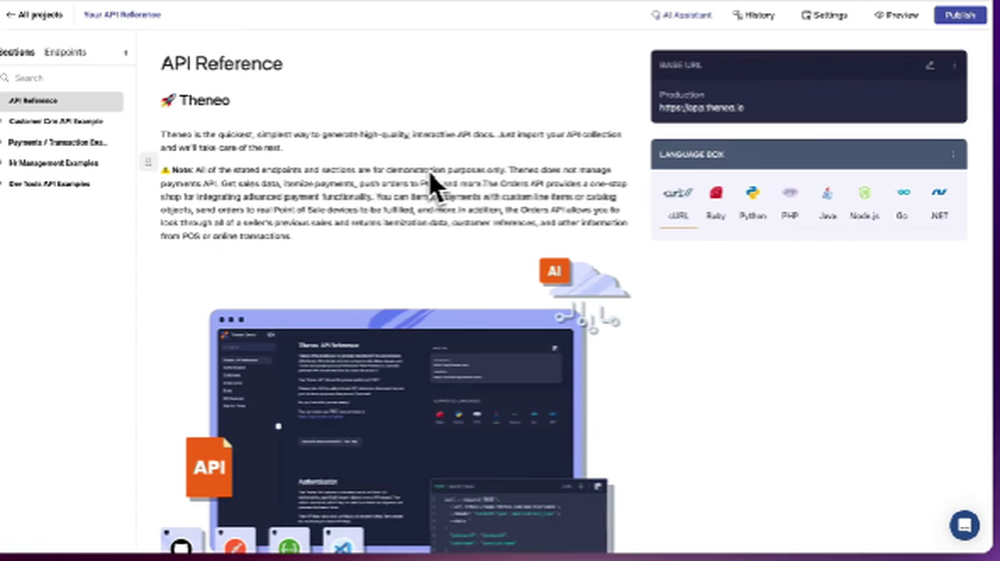Open Language Box options menu

click(x=953, y=154)
